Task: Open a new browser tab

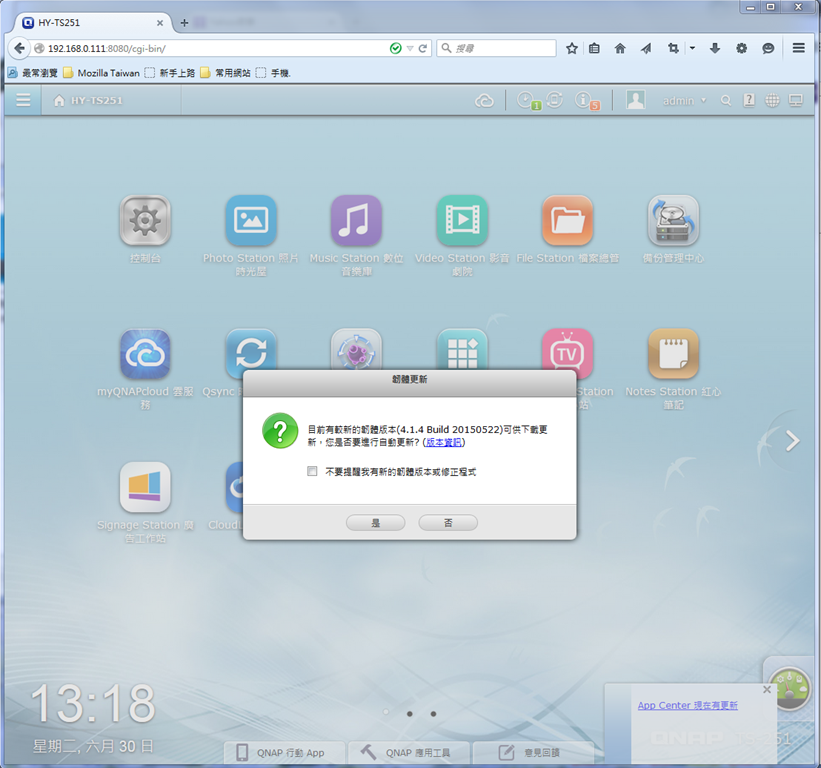Action: point(184,23)
